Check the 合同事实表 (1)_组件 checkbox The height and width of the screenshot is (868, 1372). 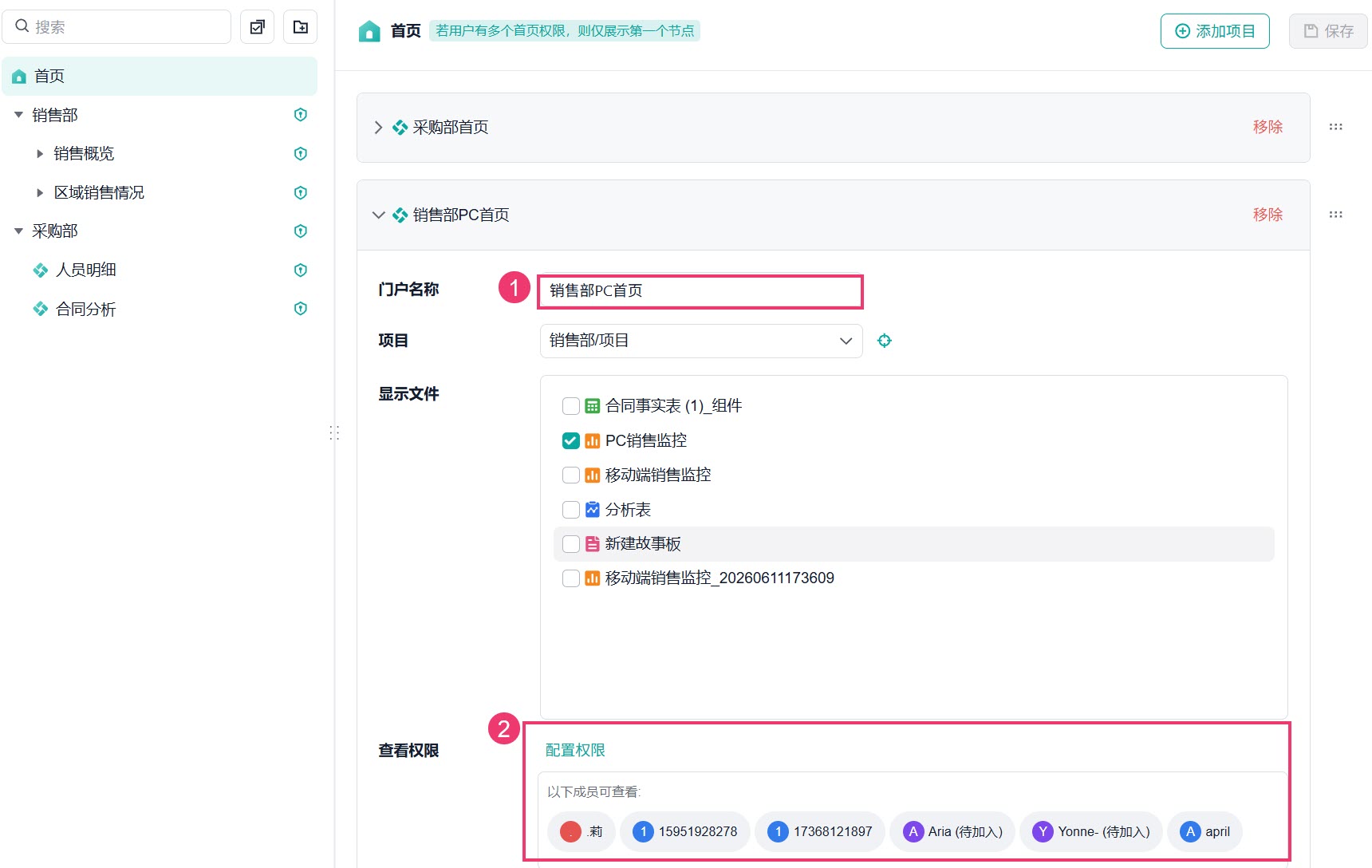571,406
